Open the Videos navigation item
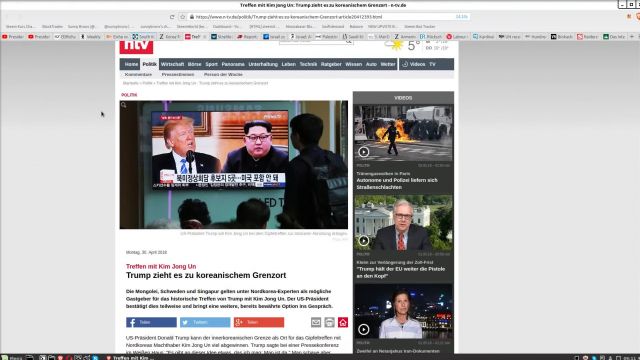The image size is (640, 360). coord(414,64)
